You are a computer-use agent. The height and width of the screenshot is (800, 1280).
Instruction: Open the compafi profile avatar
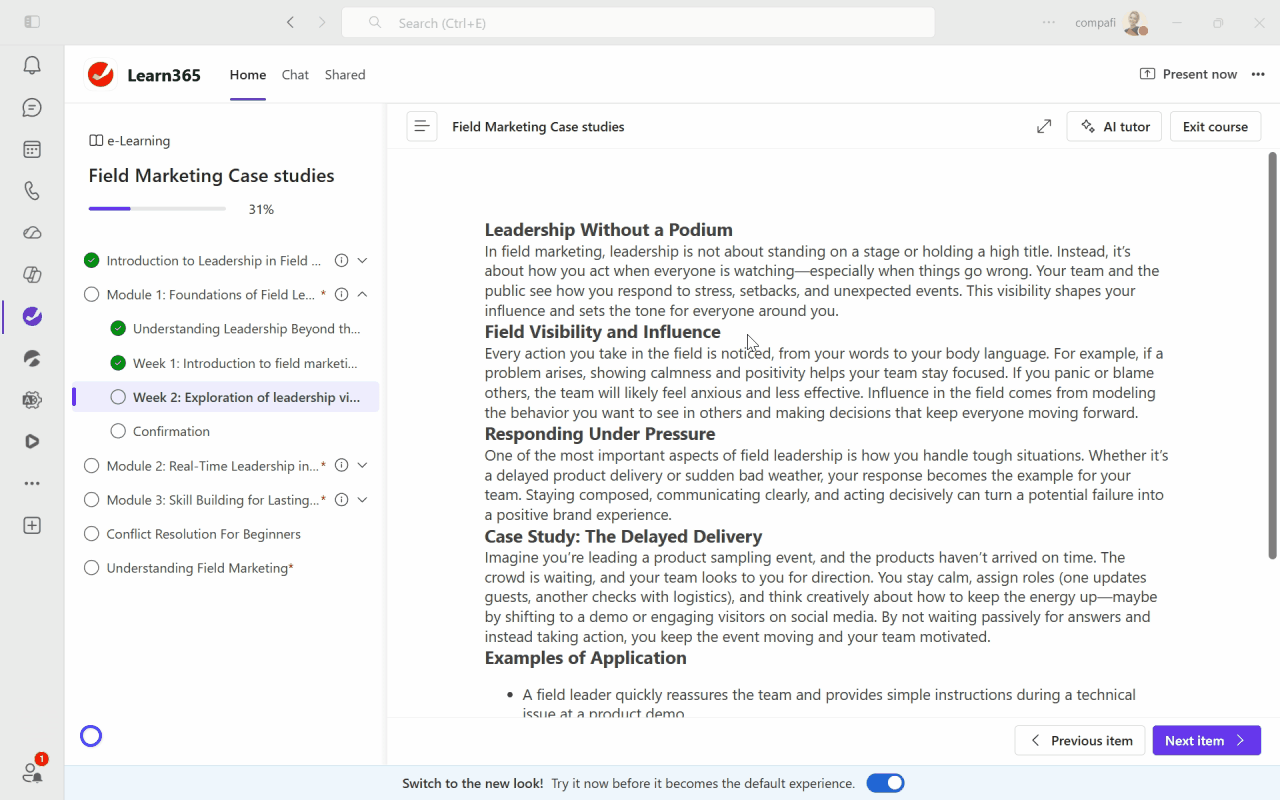tap(1134, 22)
